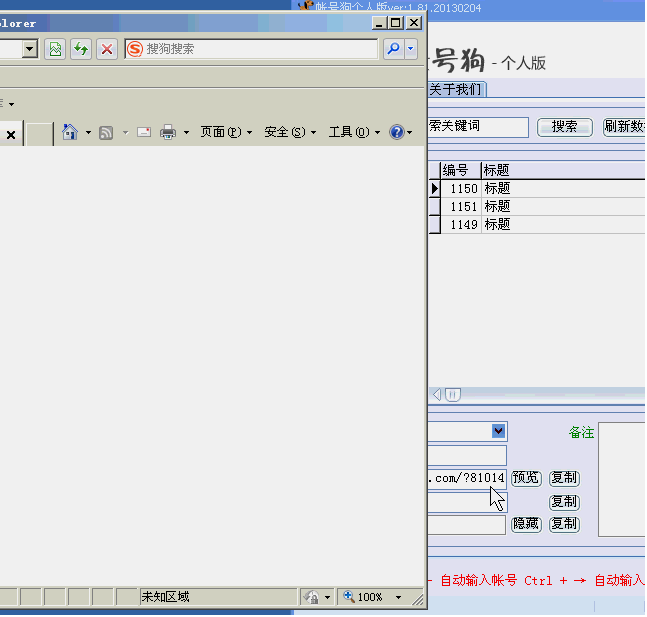Screen dimensions: 647x617
Task: Click the 未知区域 security zone status text
Action: [x=165, y=597]
